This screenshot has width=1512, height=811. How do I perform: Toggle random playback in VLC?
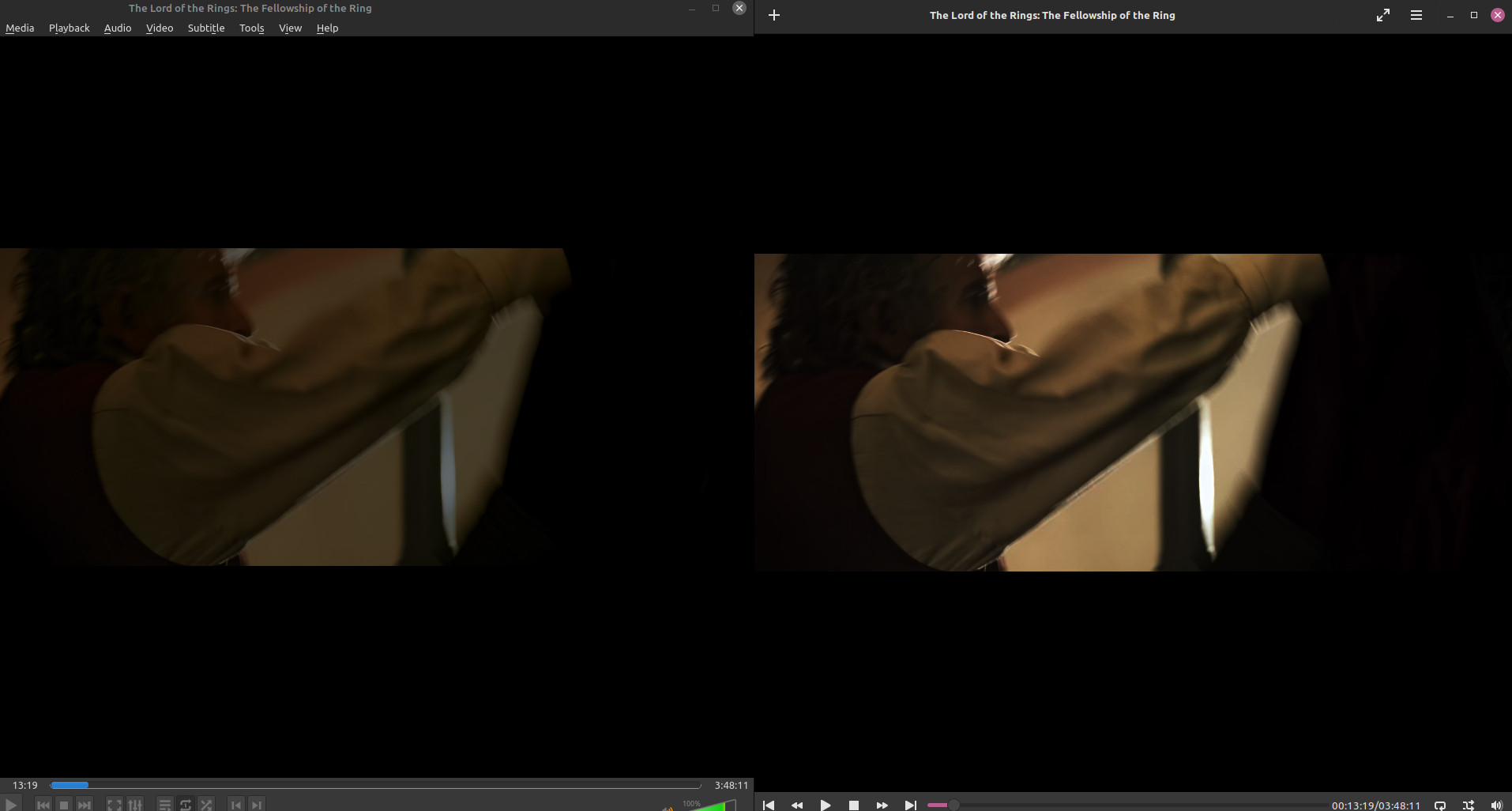[206, 805]
